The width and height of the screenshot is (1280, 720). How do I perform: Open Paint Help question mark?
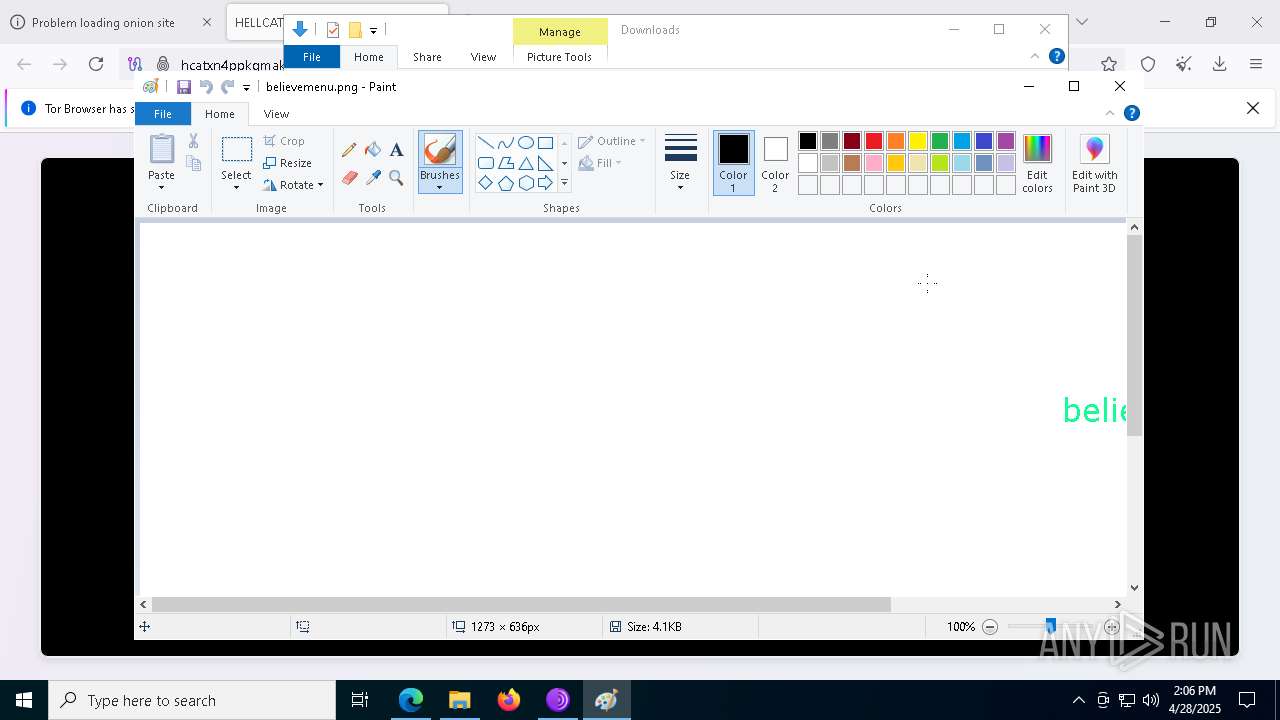click(1132, 113)
